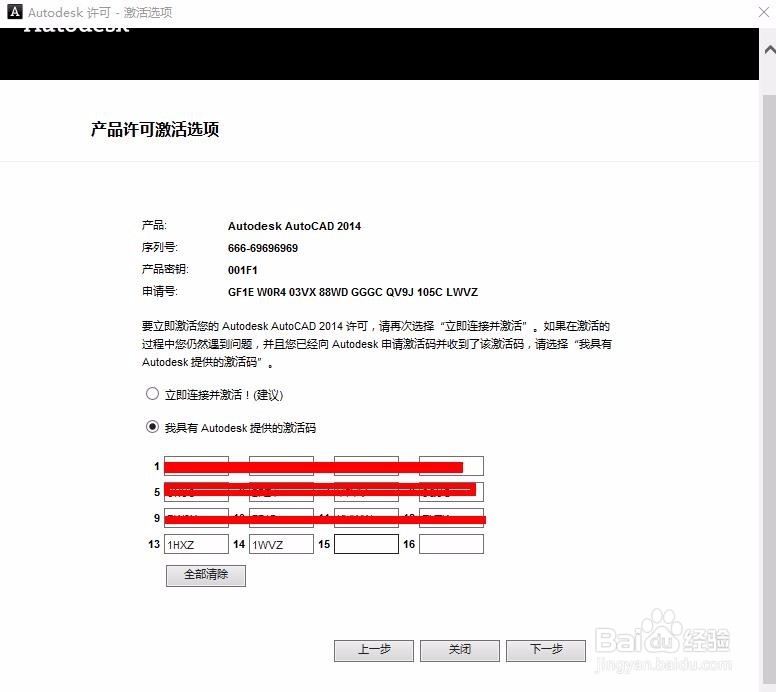Select the I have an activation code radio option
Image resolution: width=776 pixels, height=692 pixels.
(152, 427)
